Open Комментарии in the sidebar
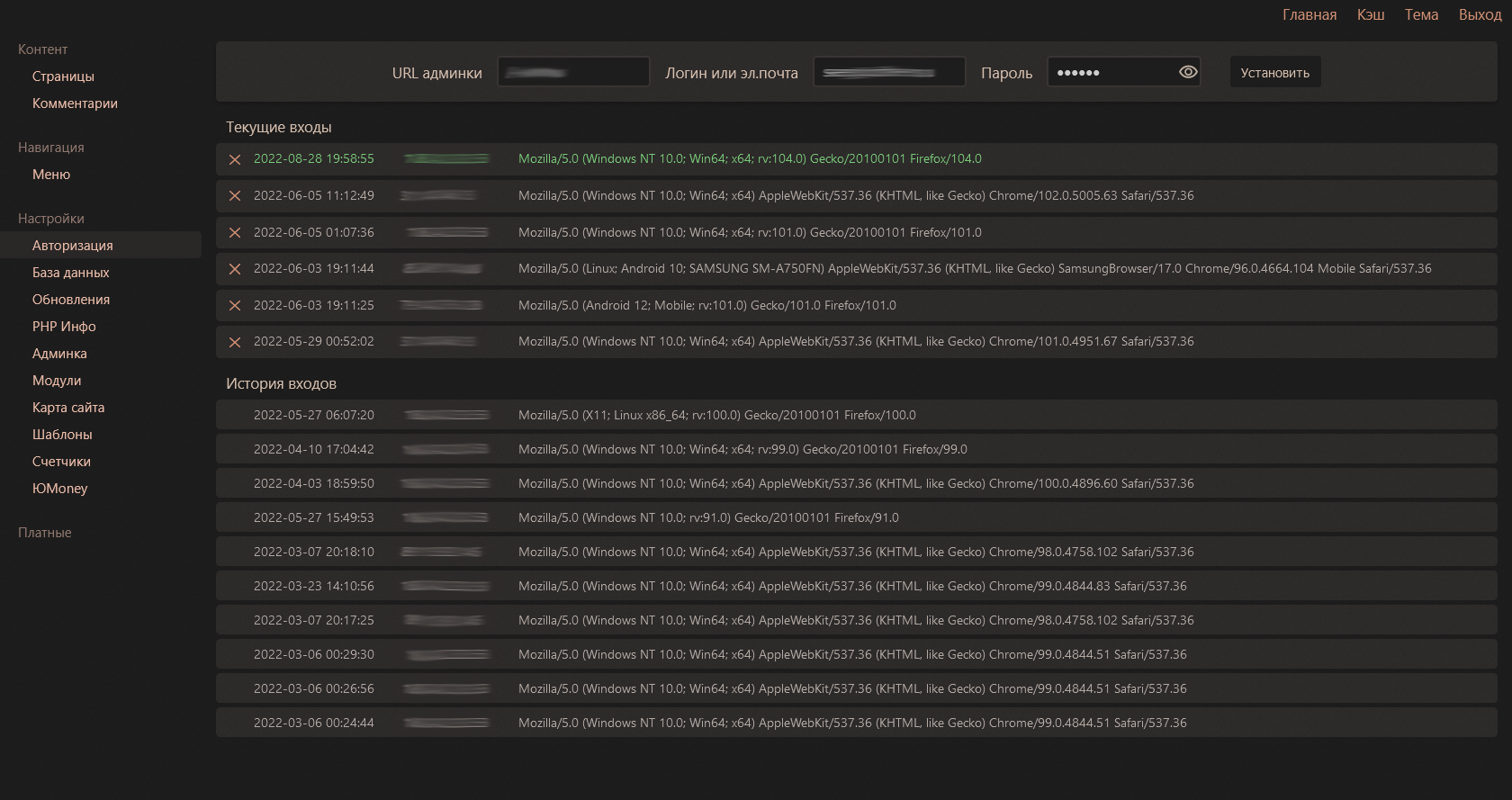Screen dimensions: 1512x800 click(75, 103)
